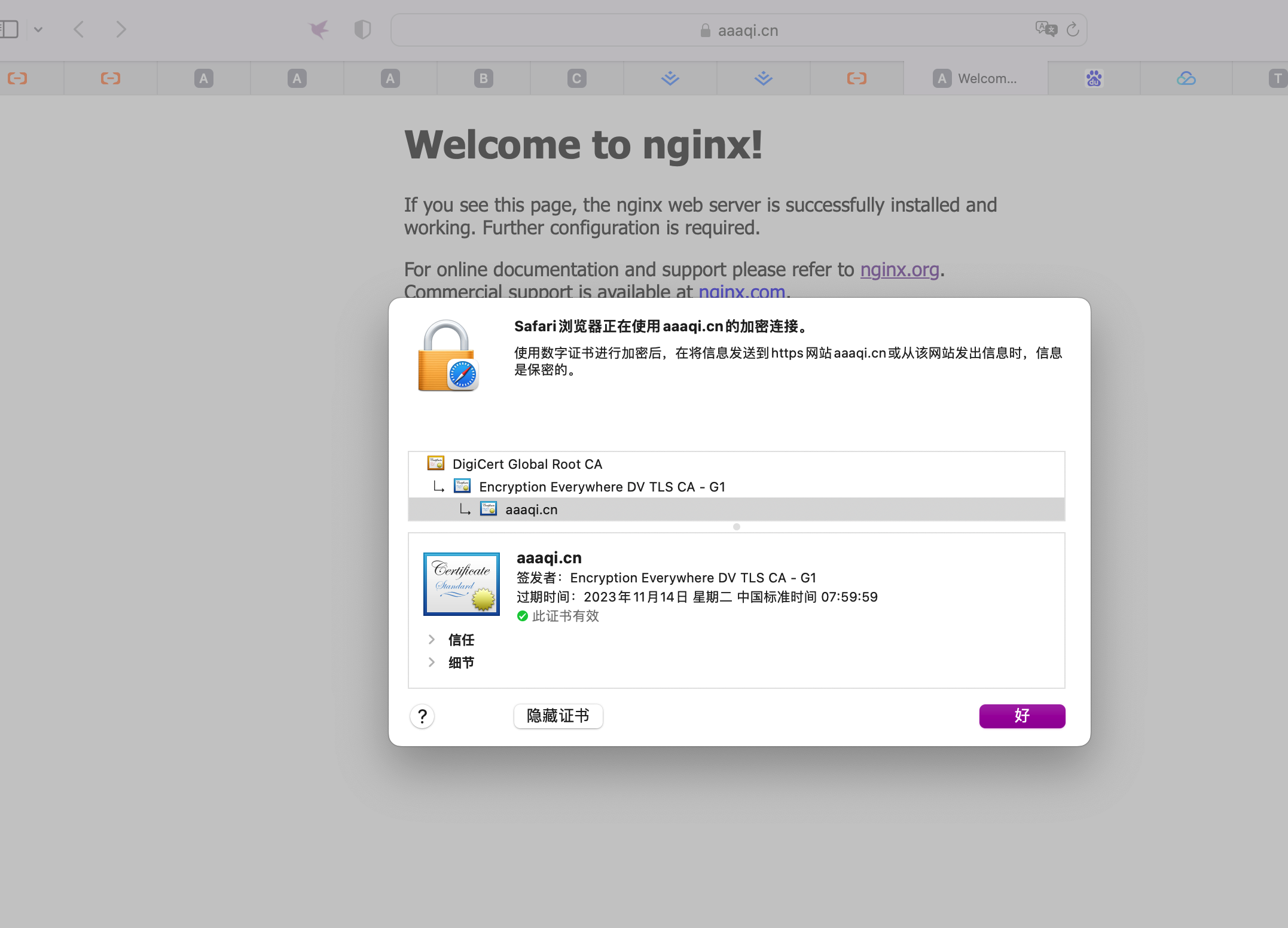Click the bold aaaqi.cn certificate title
Image resolution: width=1288 pixels, height=928 pixels.
549,558
